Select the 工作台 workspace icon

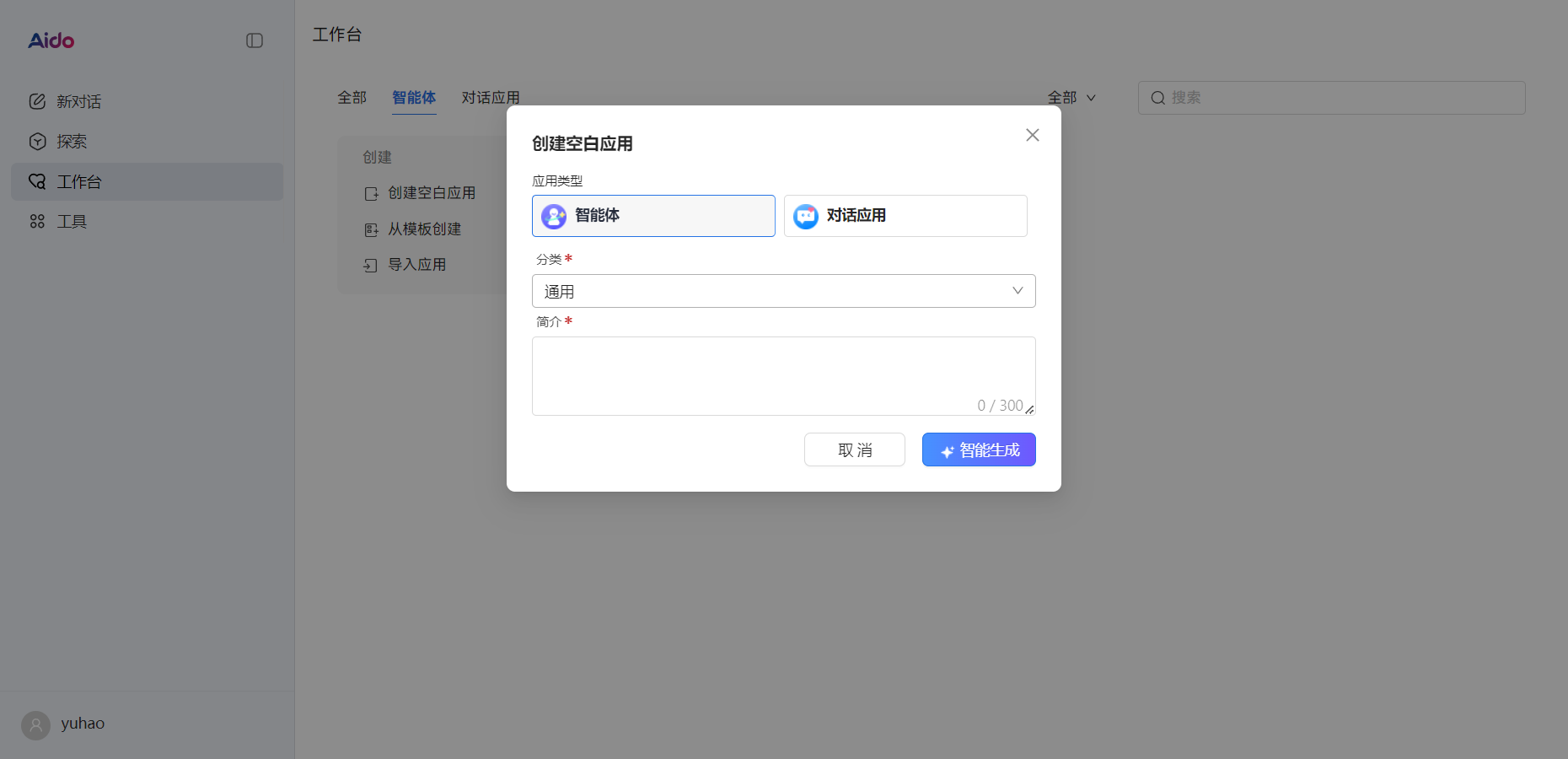coord(38,181)
